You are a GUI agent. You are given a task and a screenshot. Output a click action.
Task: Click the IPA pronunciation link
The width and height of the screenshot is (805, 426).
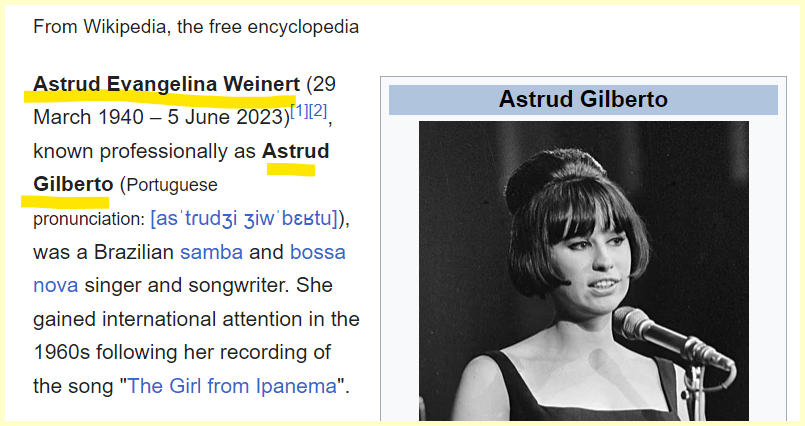click(245, 218)
